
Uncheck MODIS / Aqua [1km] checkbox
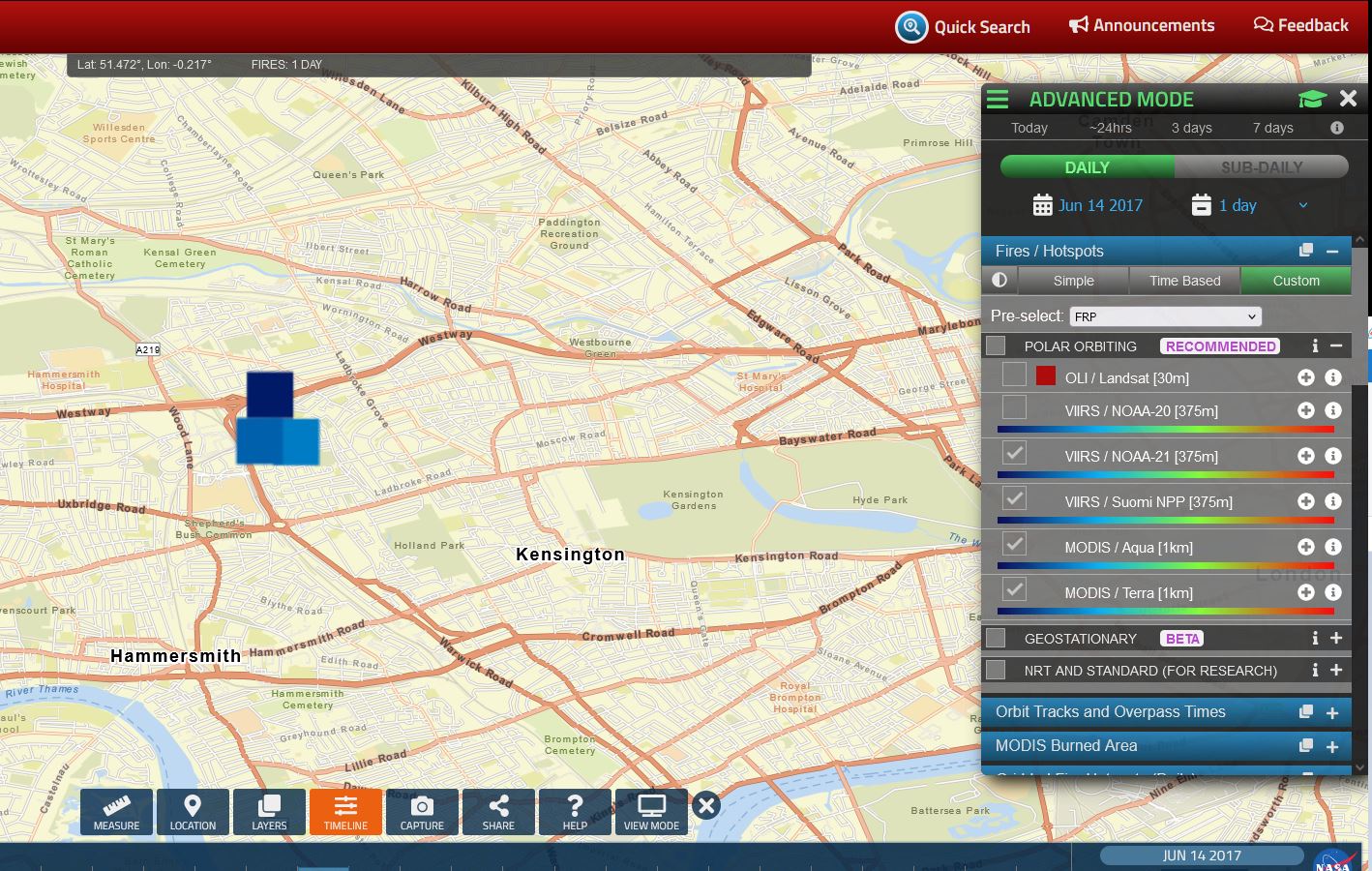tap(1014, 544)
